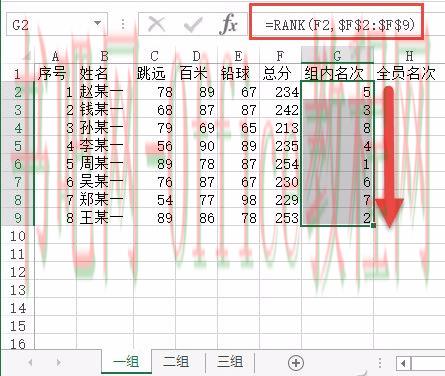The width and height of the screenshot is (445, 376).
Task: Click the select-all corner triangle
Action: click(x=28, y=56)
